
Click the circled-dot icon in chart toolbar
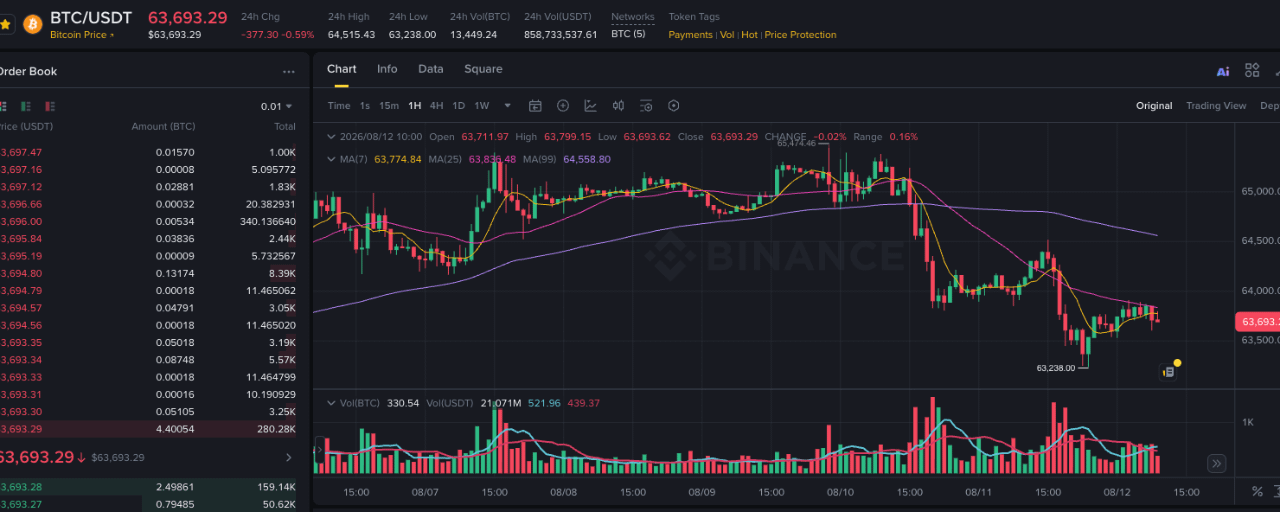point(673,106)
